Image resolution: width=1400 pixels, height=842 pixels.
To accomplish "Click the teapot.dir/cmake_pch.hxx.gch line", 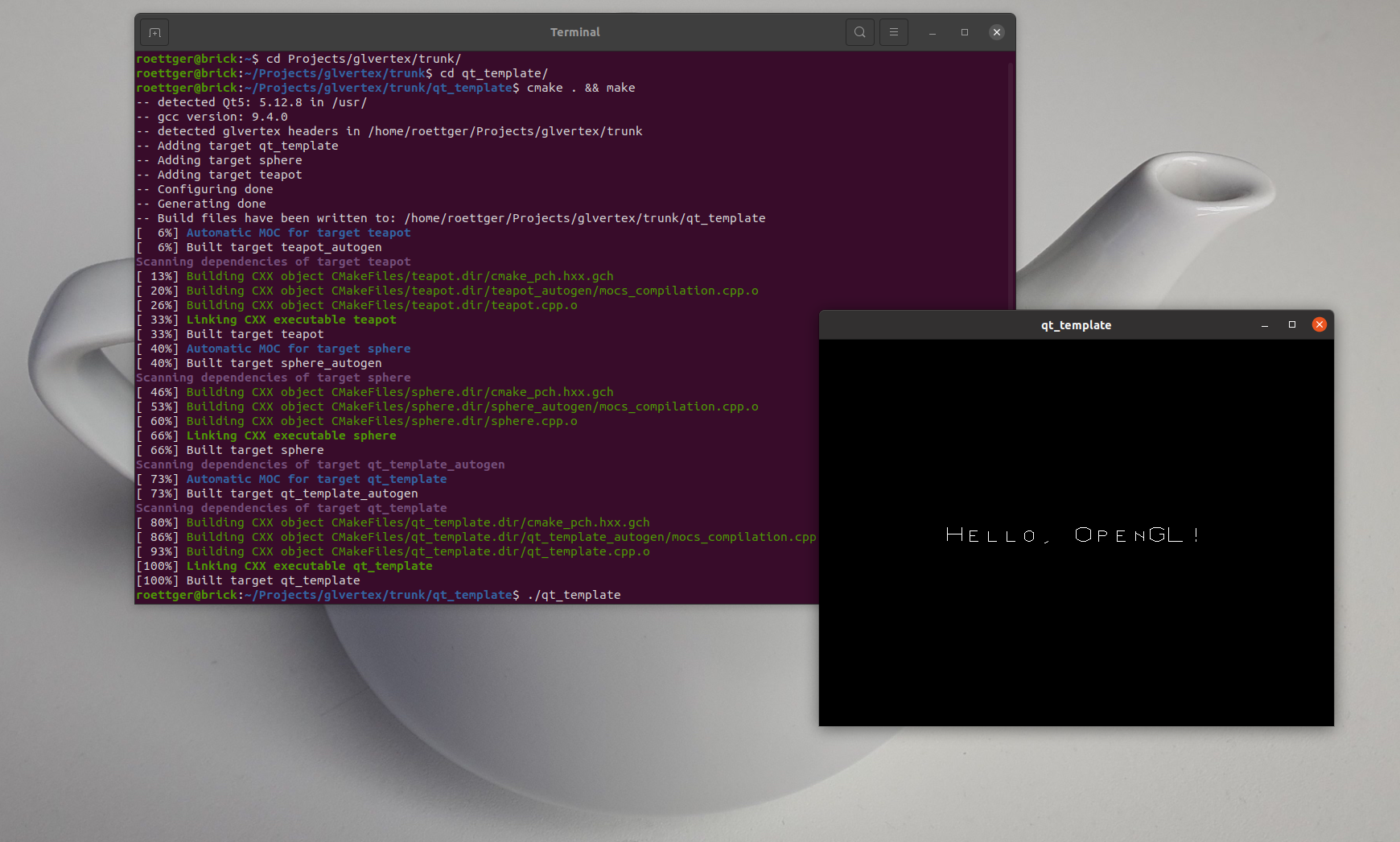I will pos(375,276).
